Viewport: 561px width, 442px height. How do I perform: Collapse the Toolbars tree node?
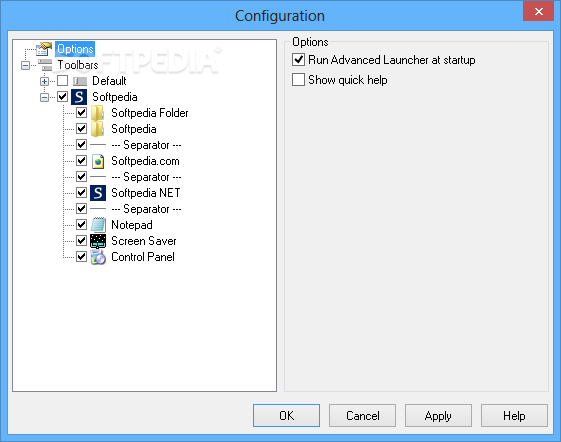[x=25, y=65]
